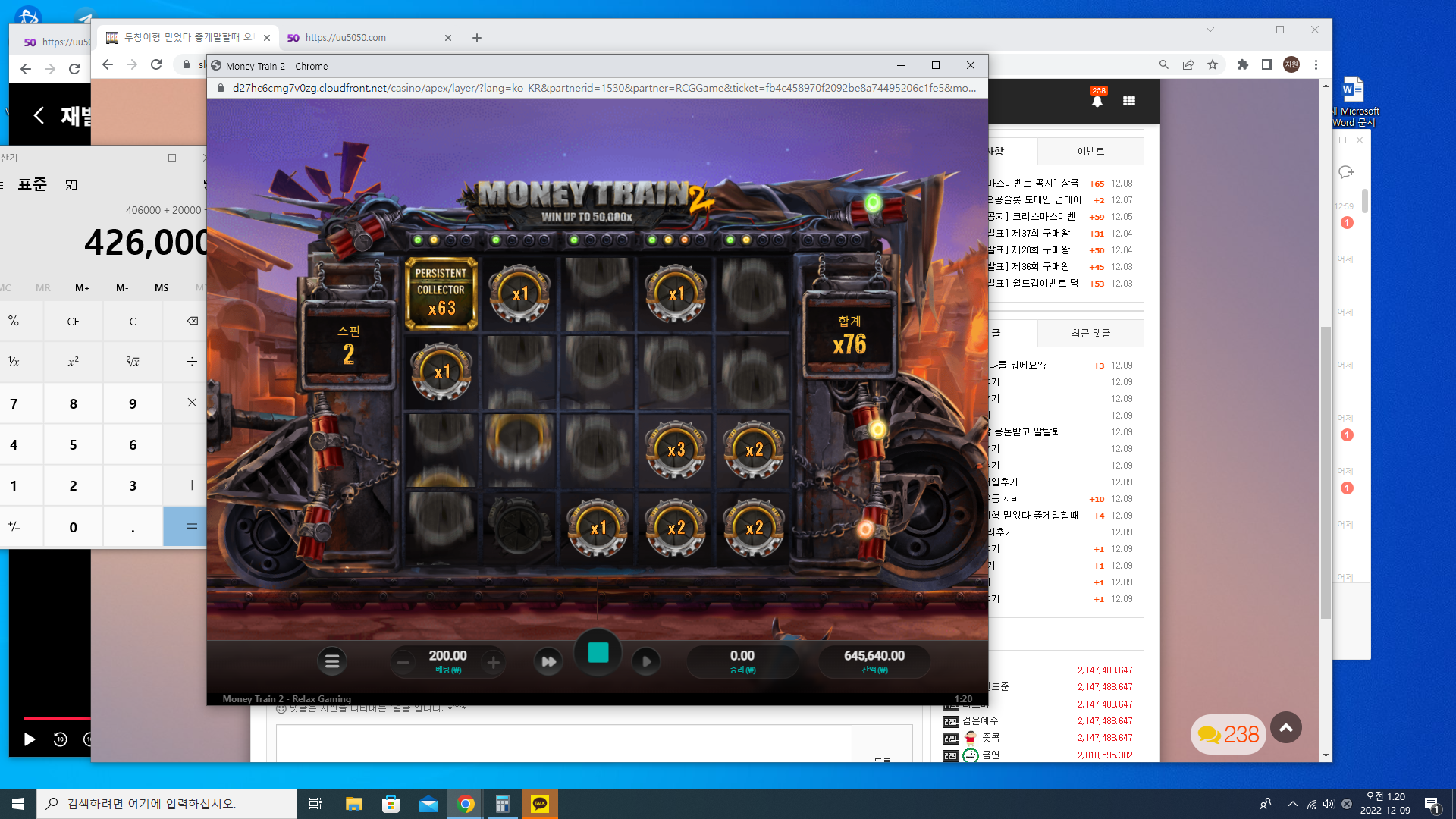1456x819 pixels.
Task: Open the Windows Start menu
Action: coord(18,804)
